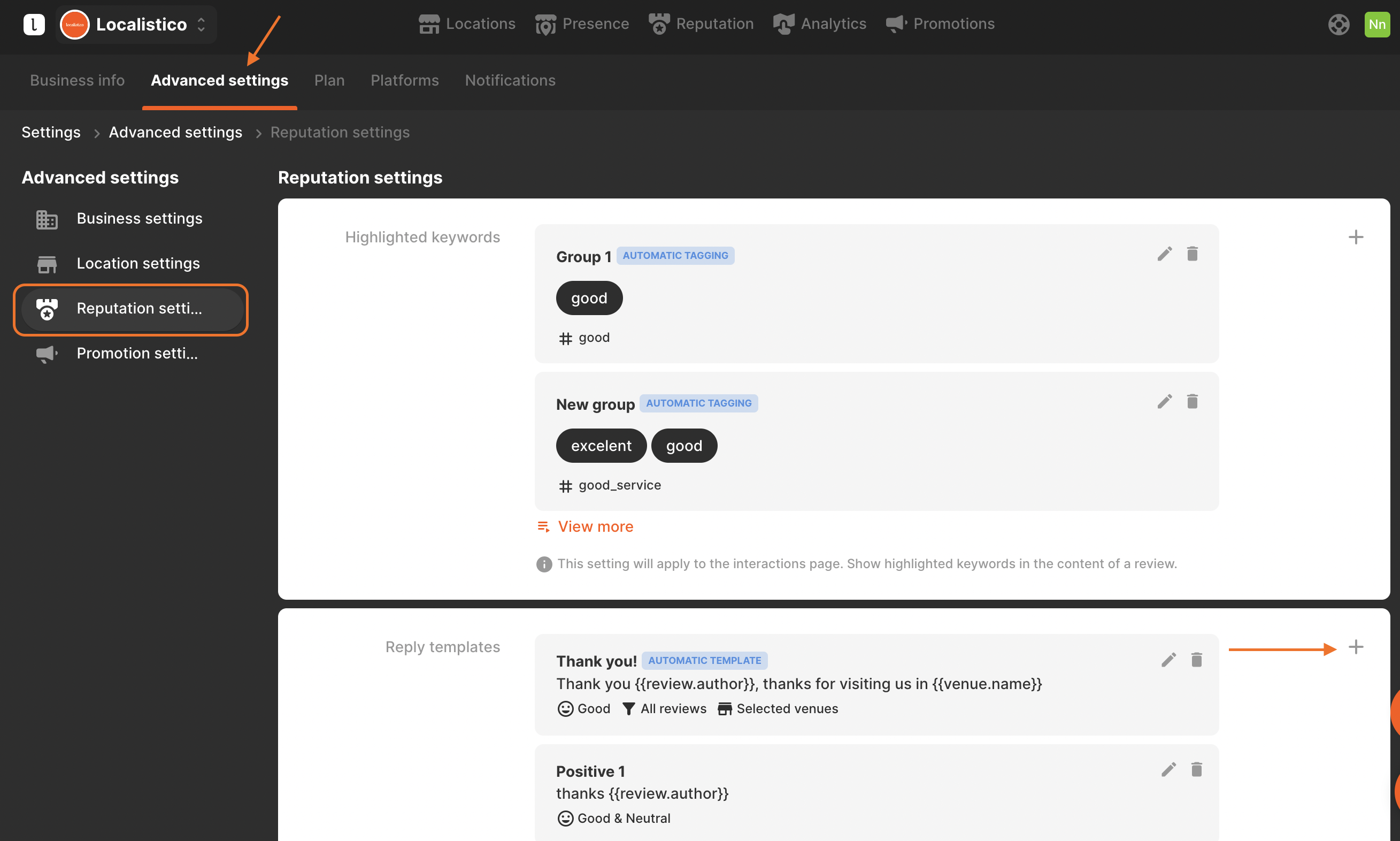Click the Good sentiment label on Thank you!

[584, 709]
